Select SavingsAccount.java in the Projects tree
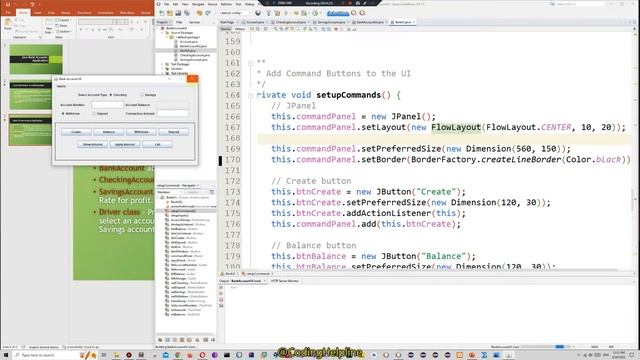640x360 pixels. [193, 60]
